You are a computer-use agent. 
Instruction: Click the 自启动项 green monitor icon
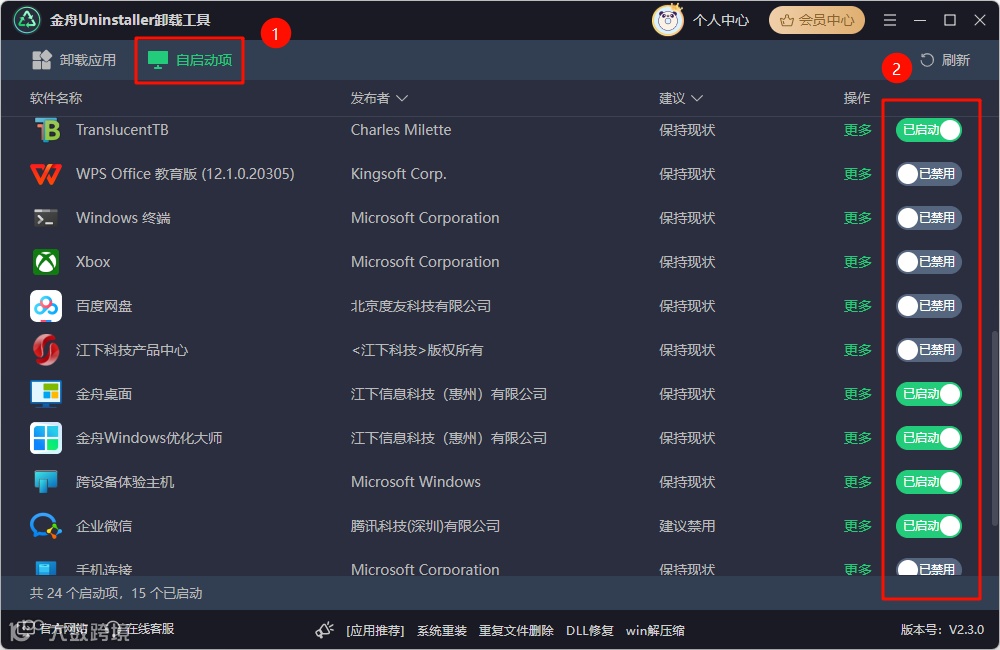pos(158,60)
